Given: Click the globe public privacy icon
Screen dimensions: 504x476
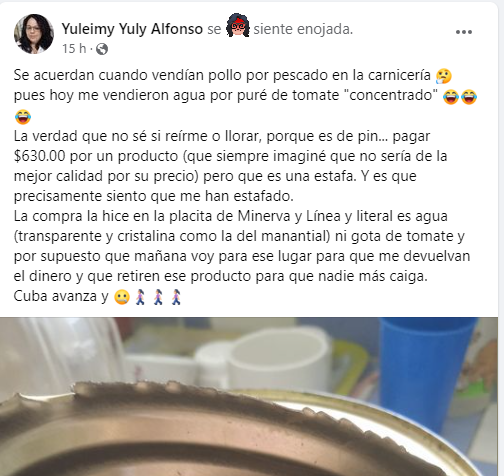Looking at the screenshot, I should [x=102, y=49].
